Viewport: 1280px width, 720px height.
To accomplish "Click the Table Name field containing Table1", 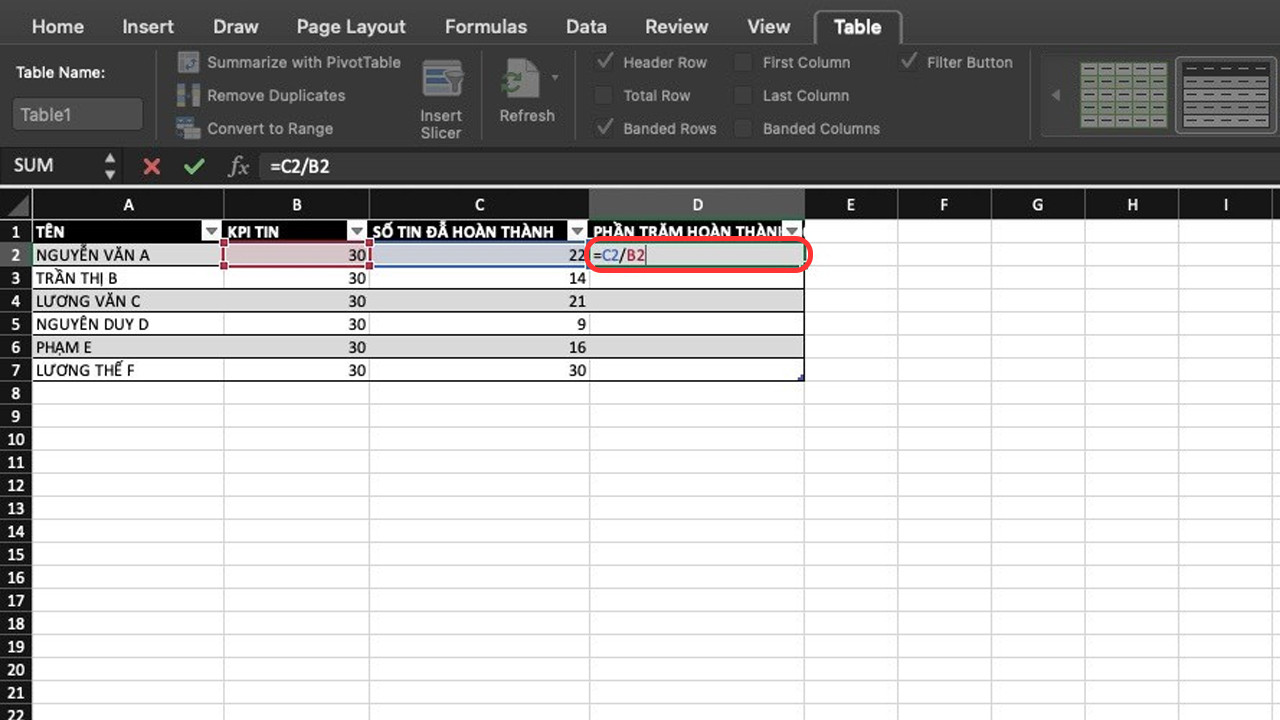I will coord(78,114).
